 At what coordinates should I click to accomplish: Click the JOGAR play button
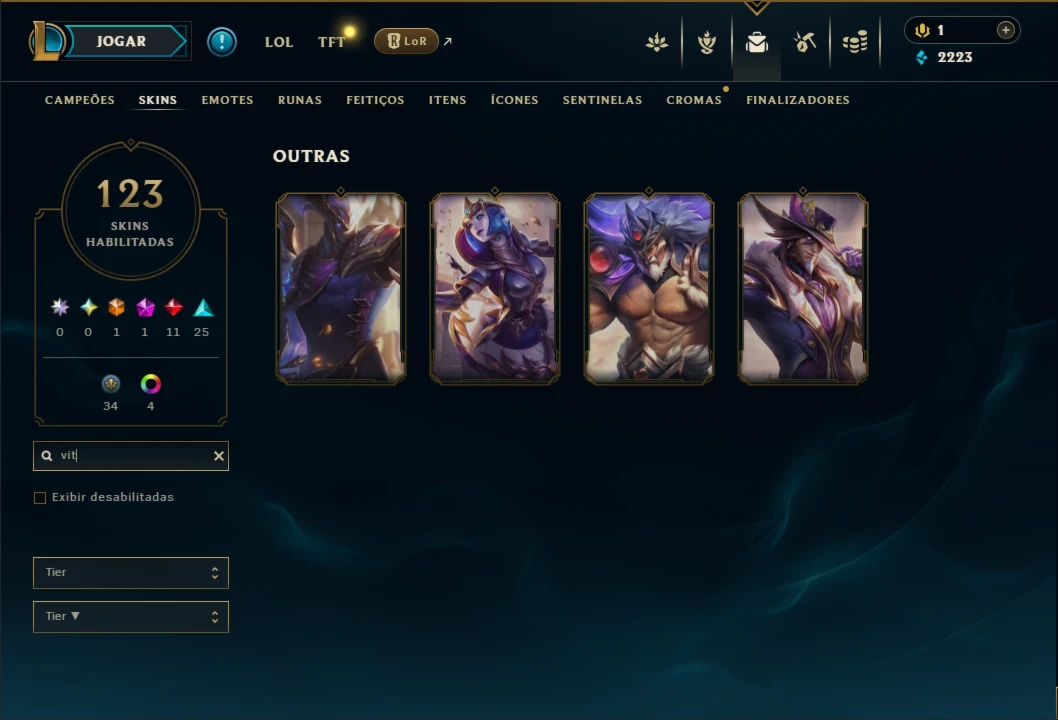[121, 41]
